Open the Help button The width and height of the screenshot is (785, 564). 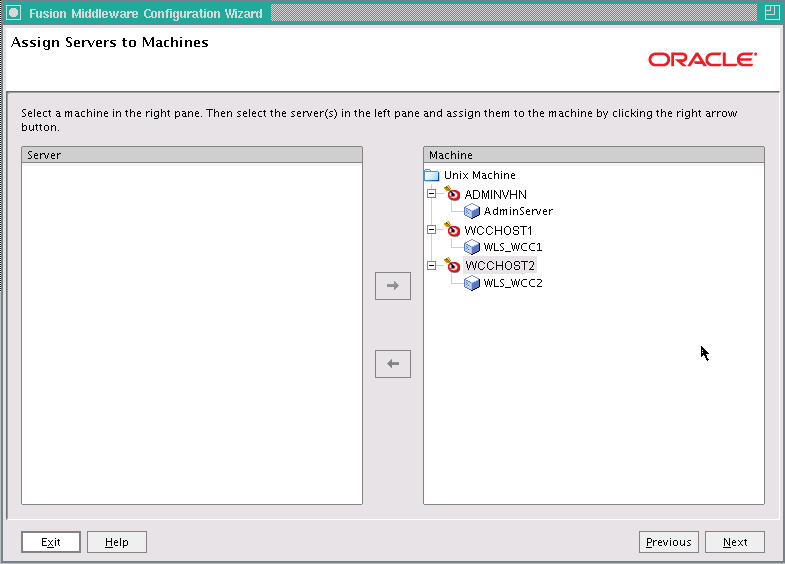[117, 542]
